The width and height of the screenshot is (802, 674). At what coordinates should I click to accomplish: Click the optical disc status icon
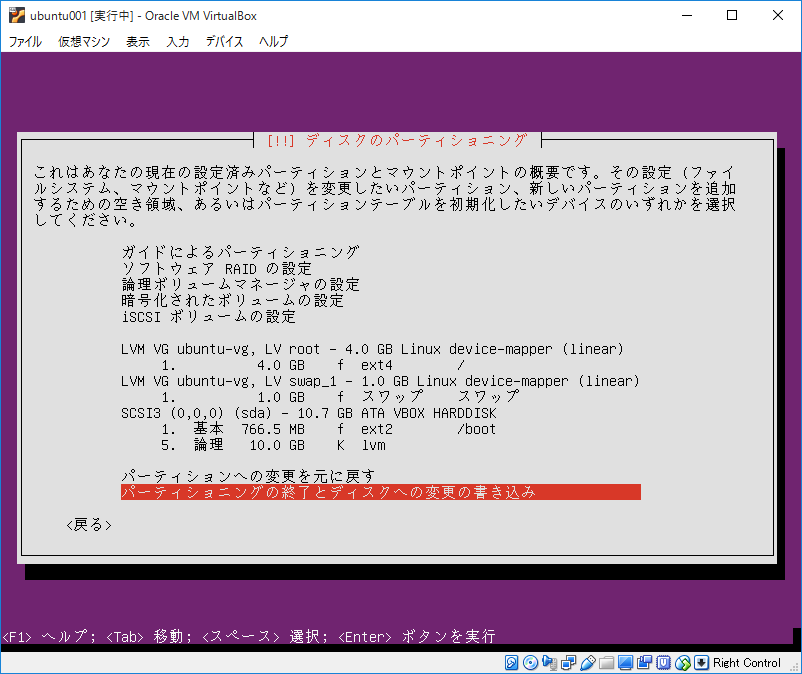tap(530, 663)
